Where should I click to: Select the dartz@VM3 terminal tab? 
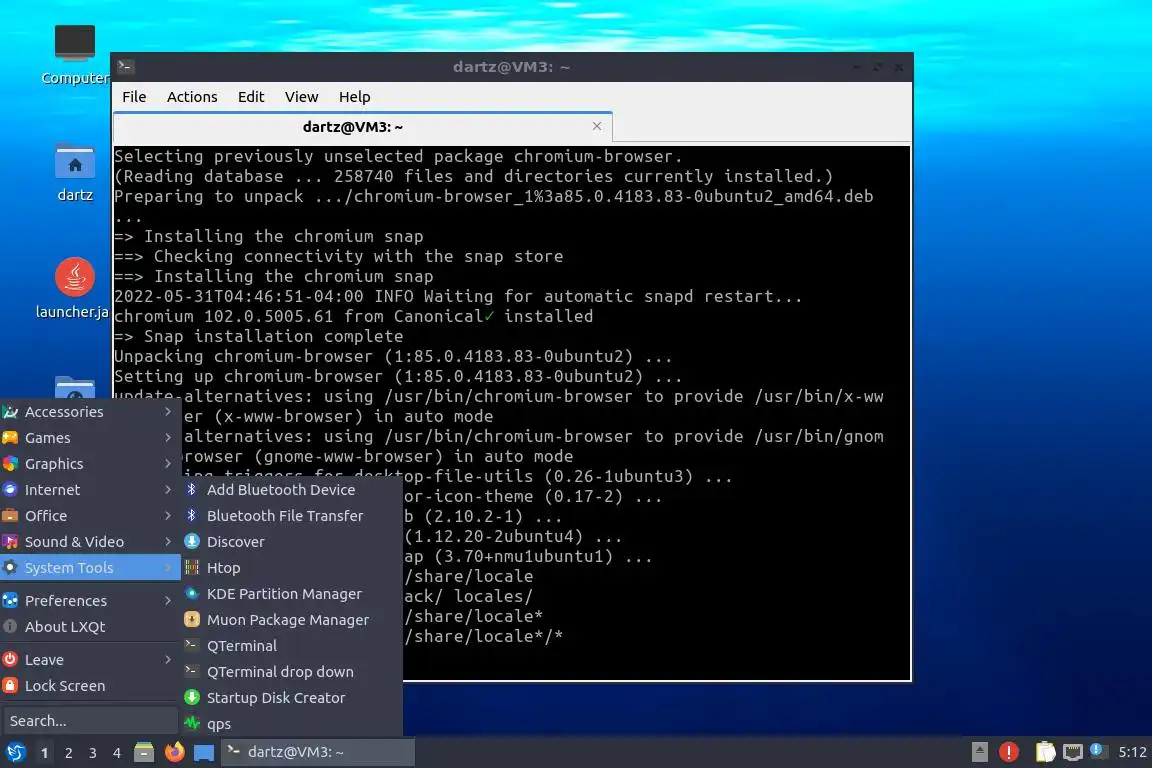(363, 127)
